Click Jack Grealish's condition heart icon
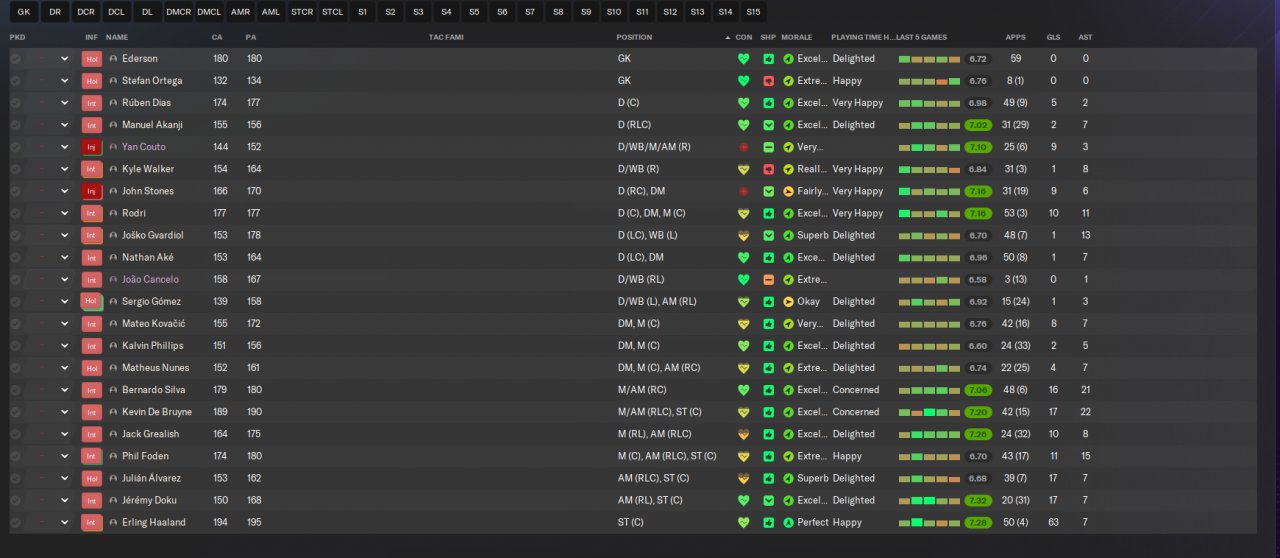This screenshot has height=558, width=1280. click(743, 434)
